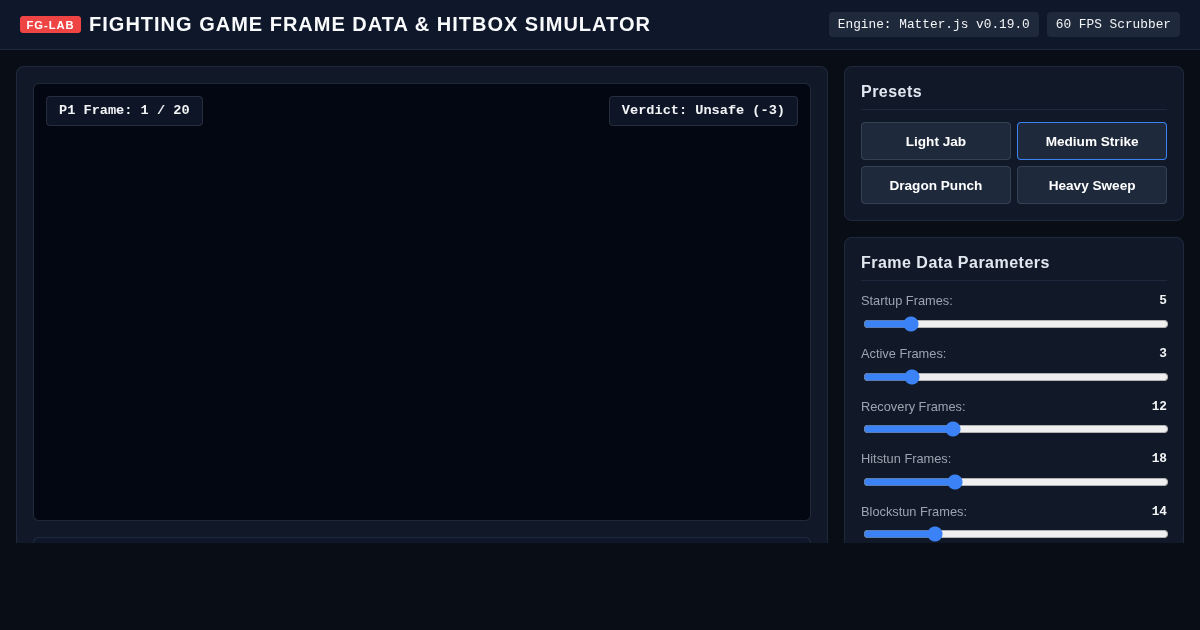This screenshot has width=1200, height=630.
Task: Adjust the Active Frames slider
Action: click(1015, 377)
